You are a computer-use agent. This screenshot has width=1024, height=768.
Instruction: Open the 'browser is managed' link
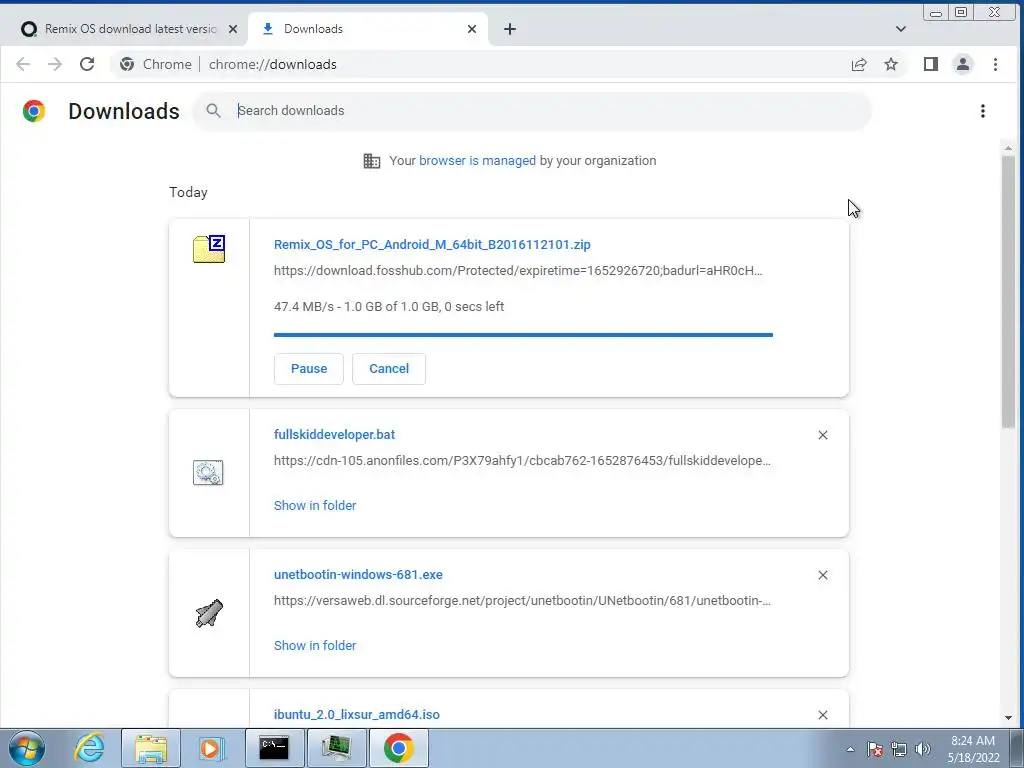pos(477,161)
